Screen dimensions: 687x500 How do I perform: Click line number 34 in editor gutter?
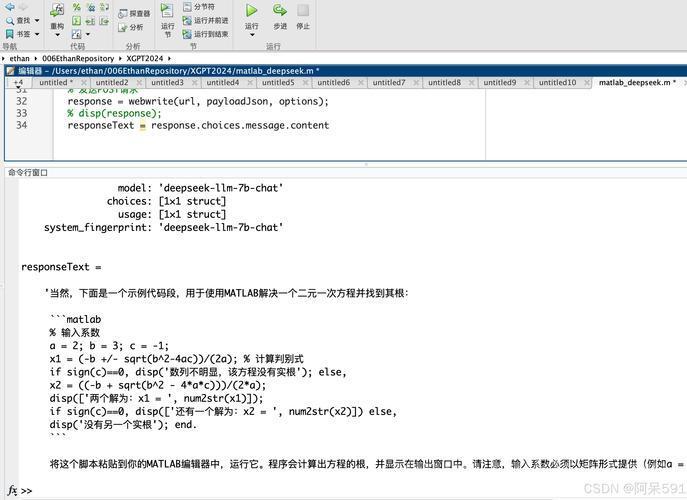[21, 125]
